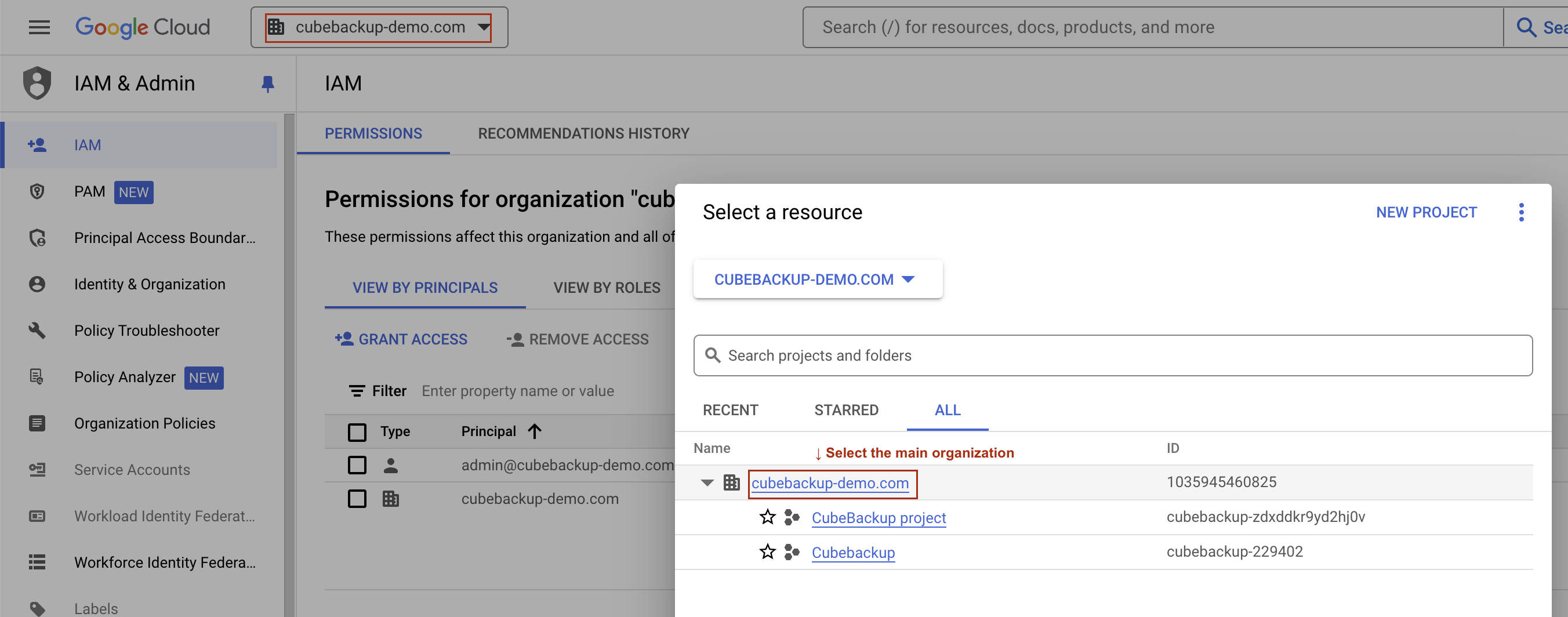
Task: Click the Identity & Organization person icon
Action: point(37,284)
